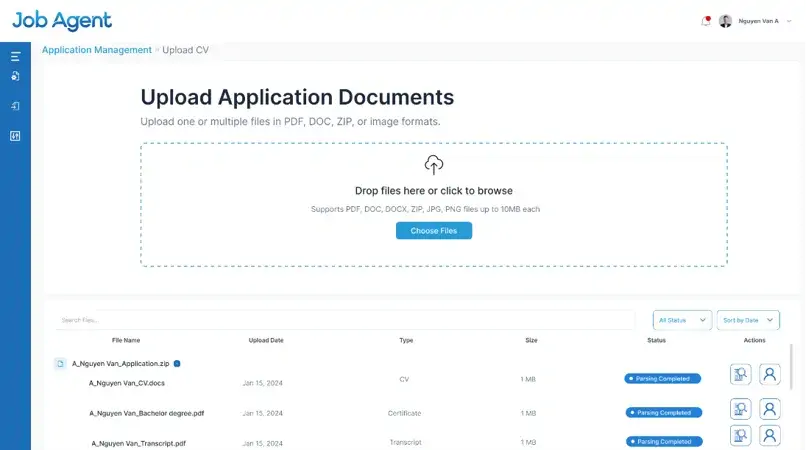Viewport: 806px width, 450px height.
Task: Click the Choose Files button
Action: [434, 231]
